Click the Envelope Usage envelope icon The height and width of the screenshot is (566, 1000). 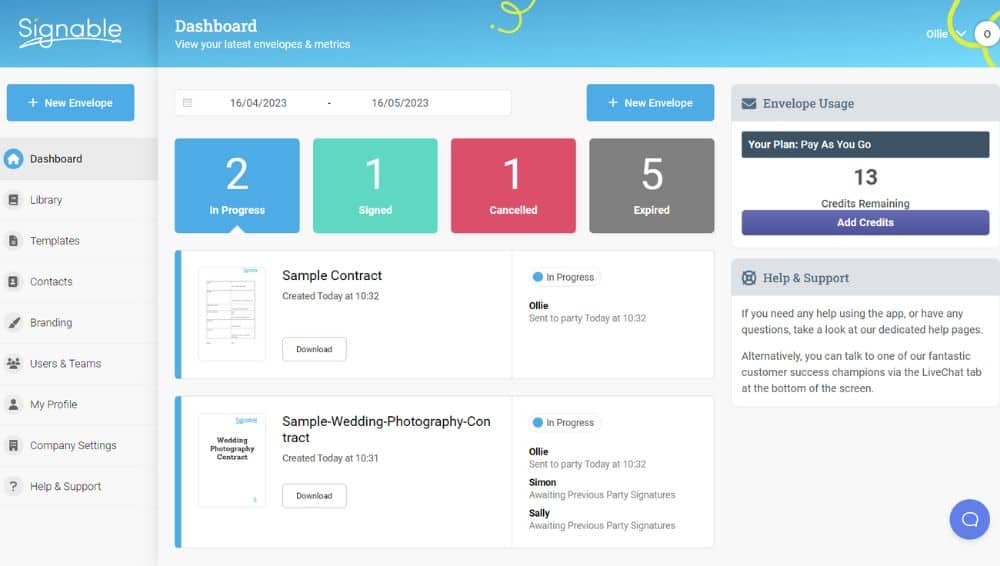point(749,103)
